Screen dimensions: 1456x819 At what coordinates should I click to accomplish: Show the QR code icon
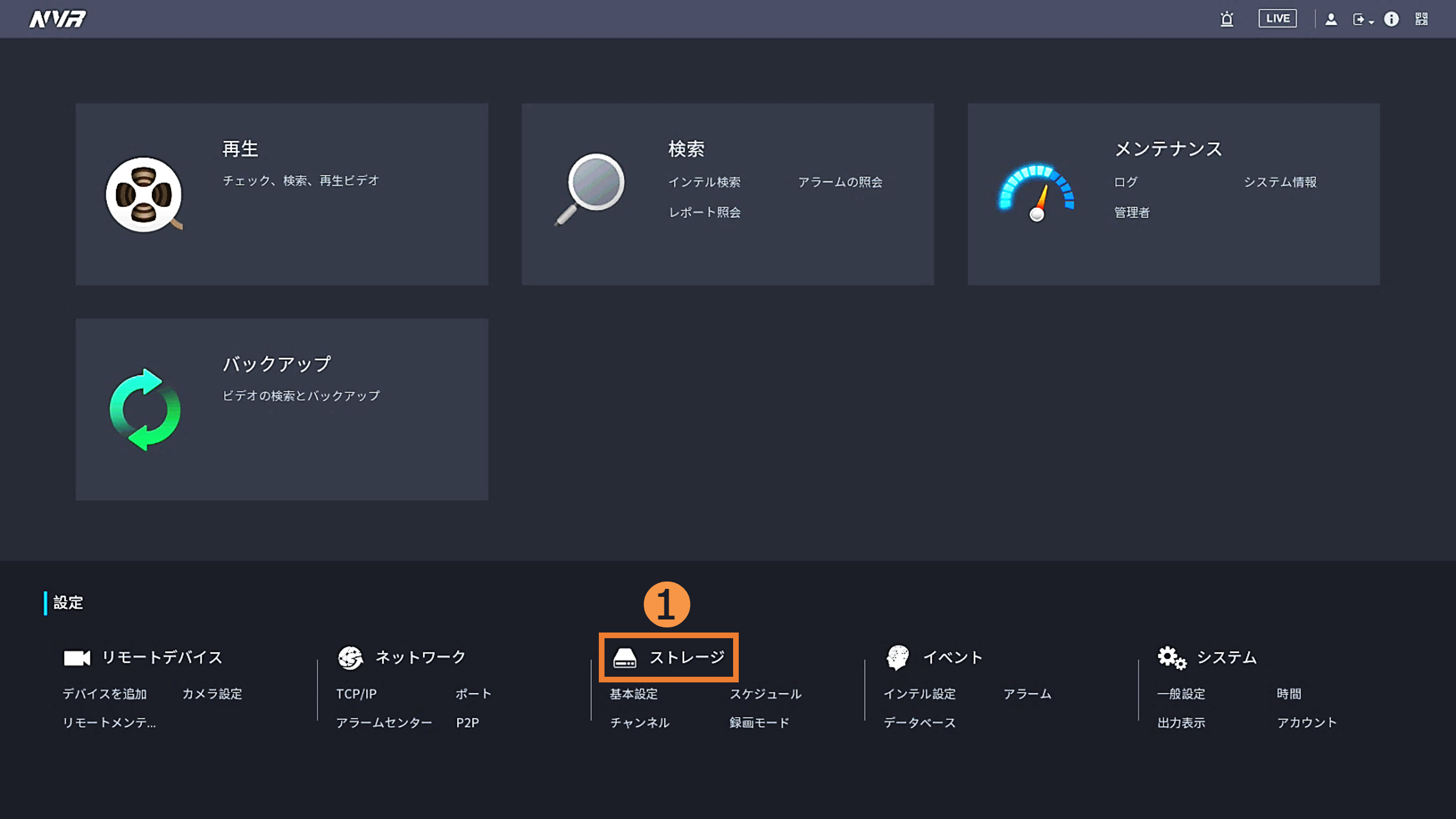(1421, 19)
